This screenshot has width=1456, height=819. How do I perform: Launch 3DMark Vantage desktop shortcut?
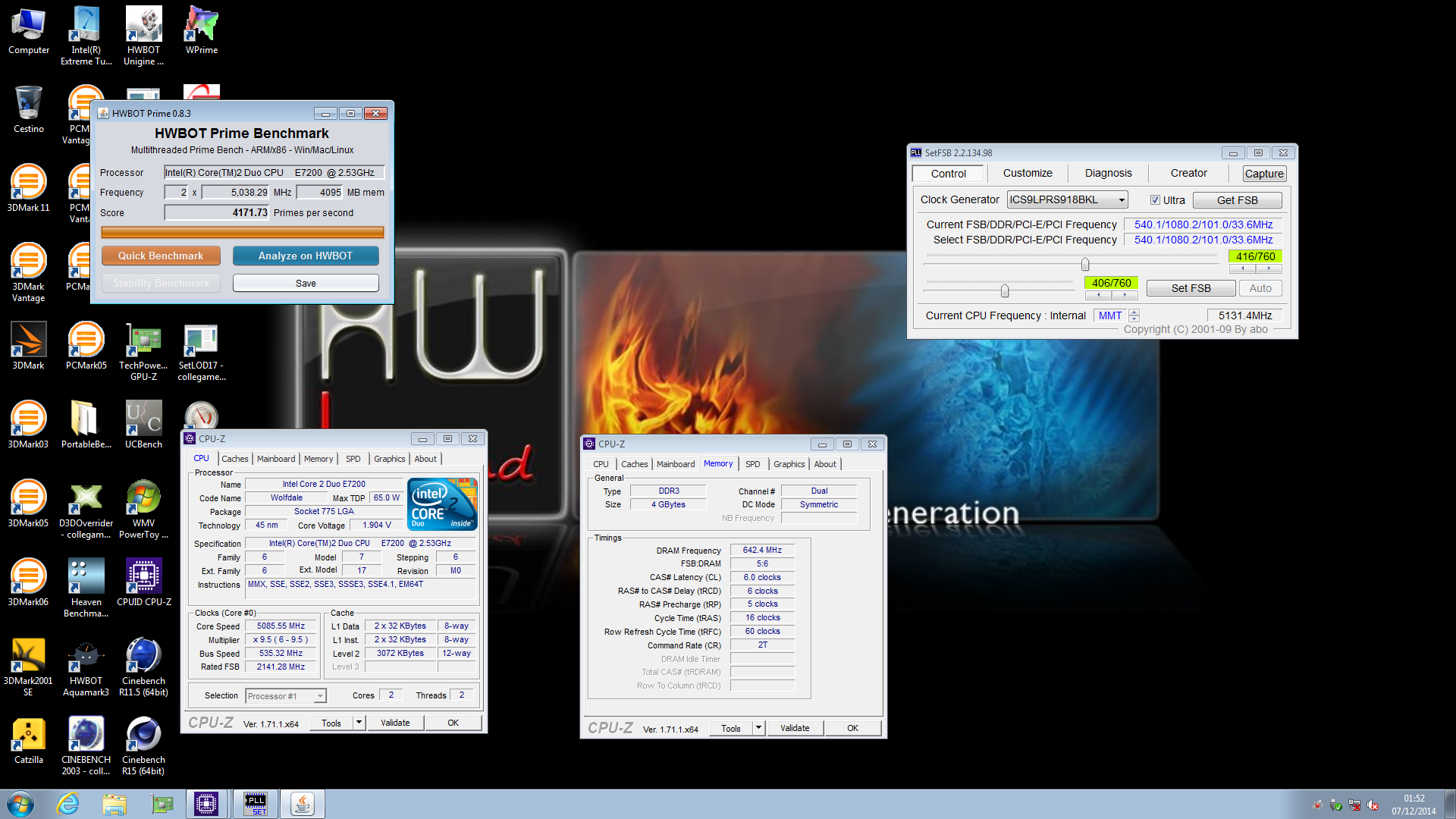29,273
